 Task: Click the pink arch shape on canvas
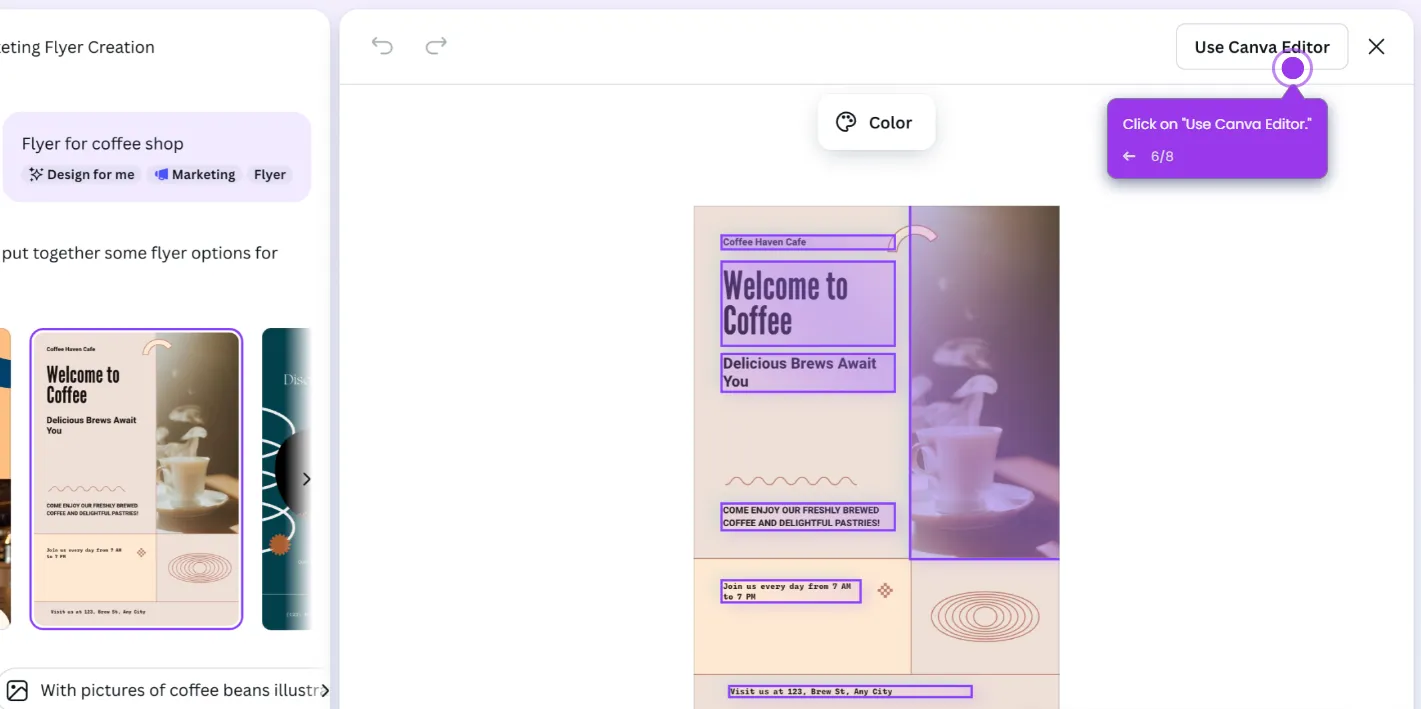(912, 238)
